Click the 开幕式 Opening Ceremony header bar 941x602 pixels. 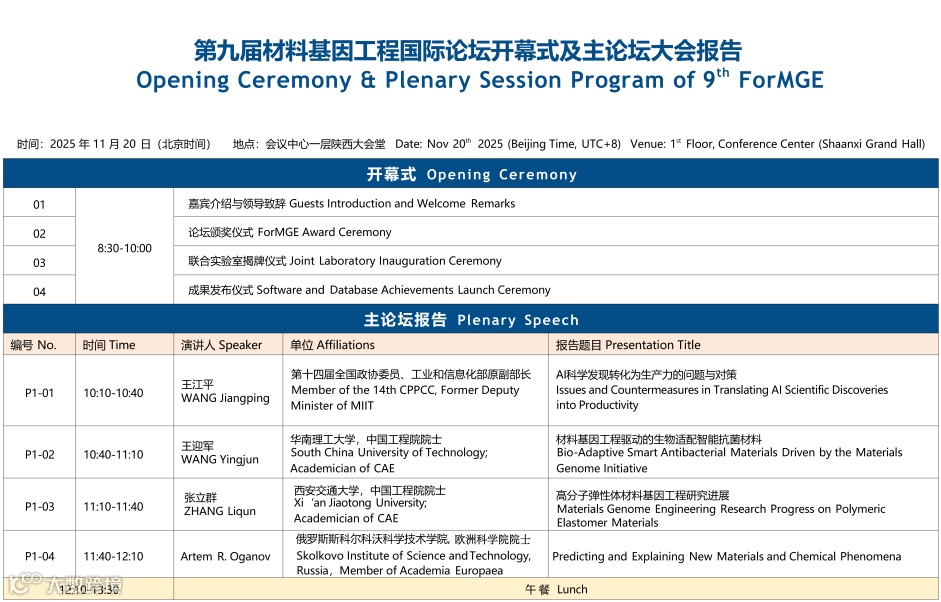pos(470,174)
